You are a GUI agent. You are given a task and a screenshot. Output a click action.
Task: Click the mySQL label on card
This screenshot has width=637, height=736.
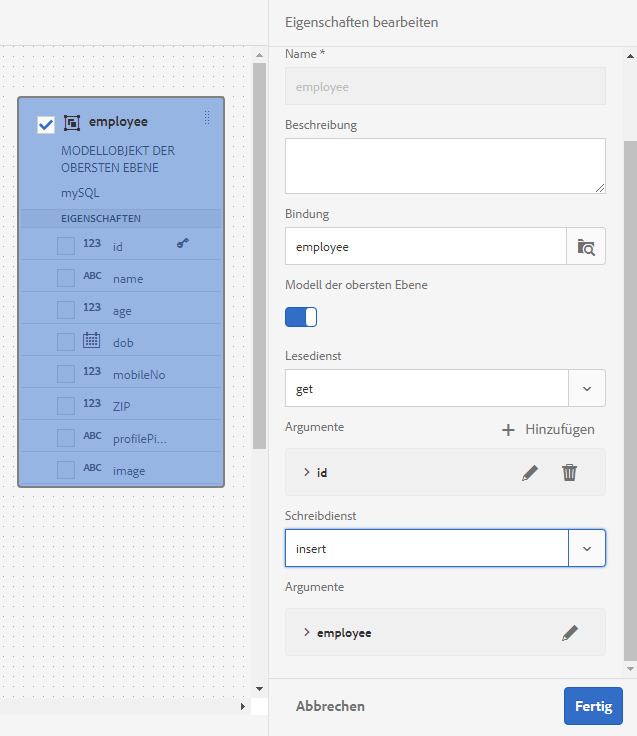click(80, 193)
